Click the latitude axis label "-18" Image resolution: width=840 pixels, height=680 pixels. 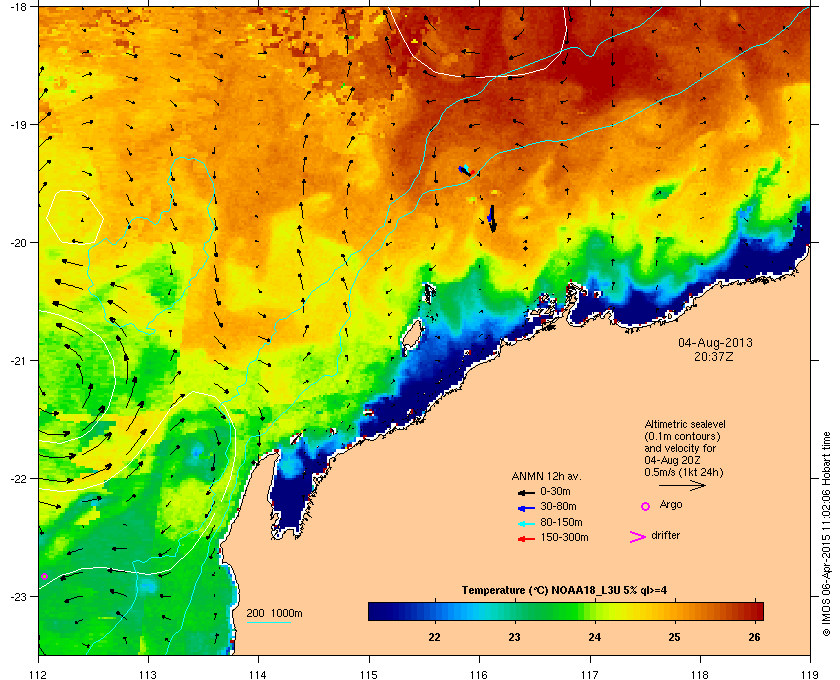pos(18,7)
